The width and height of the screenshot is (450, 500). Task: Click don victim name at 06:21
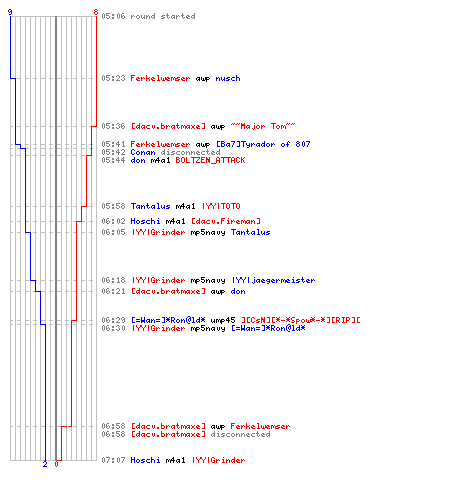pos(238,291)
